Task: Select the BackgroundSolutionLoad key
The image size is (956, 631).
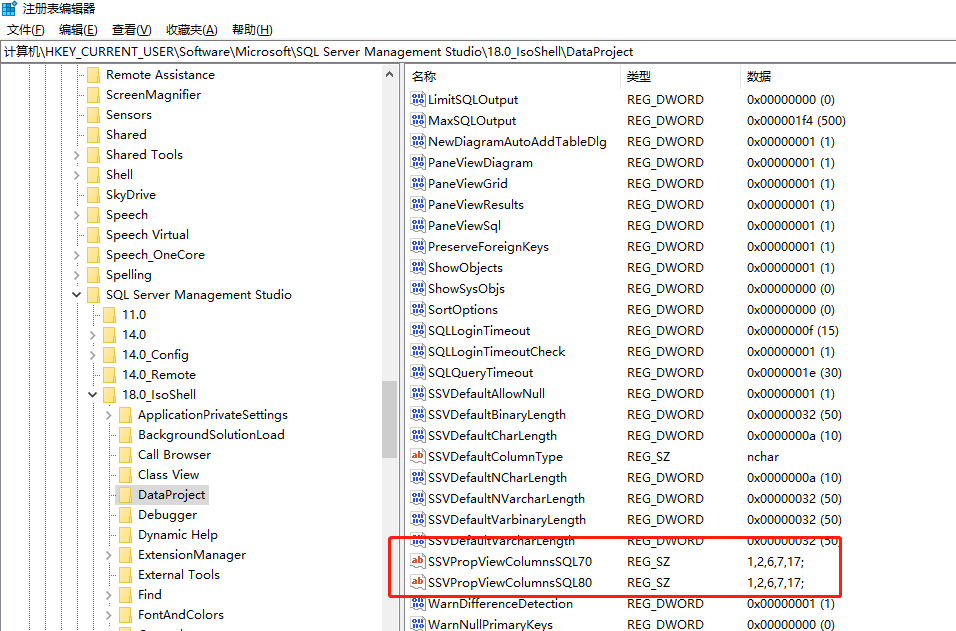Action: point(211,435)
